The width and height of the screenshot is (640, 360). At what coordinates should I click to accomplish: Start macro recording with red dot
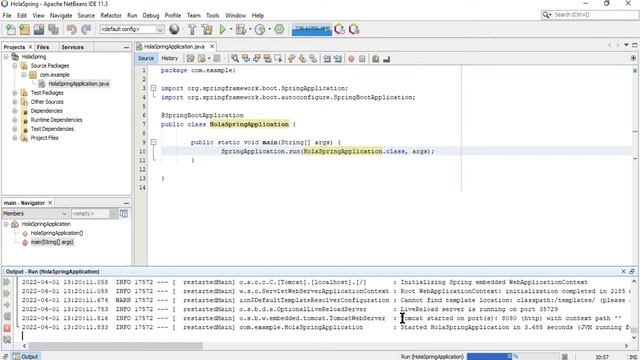[x=351, y=59]
